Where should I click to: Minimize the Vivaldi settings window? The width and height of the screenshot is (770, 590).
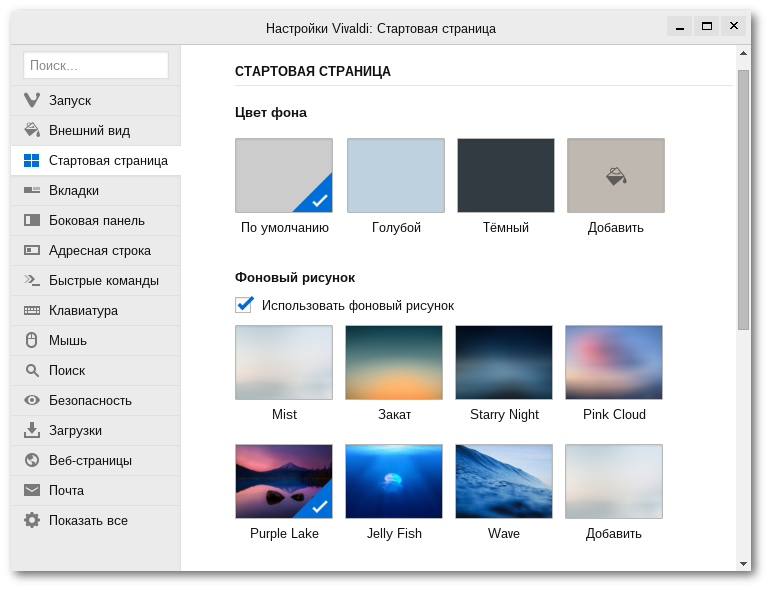click(x=680, y=27)
